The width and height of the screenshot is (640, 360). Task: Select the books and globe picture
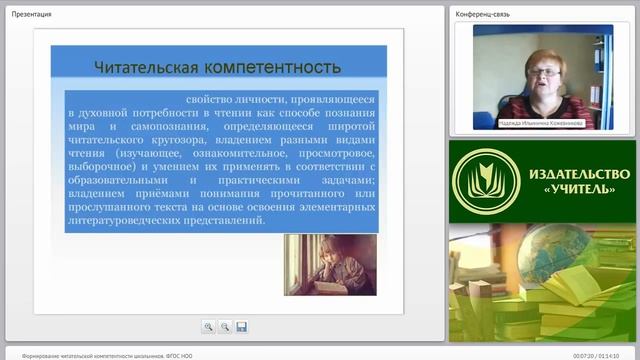(542, 282)
